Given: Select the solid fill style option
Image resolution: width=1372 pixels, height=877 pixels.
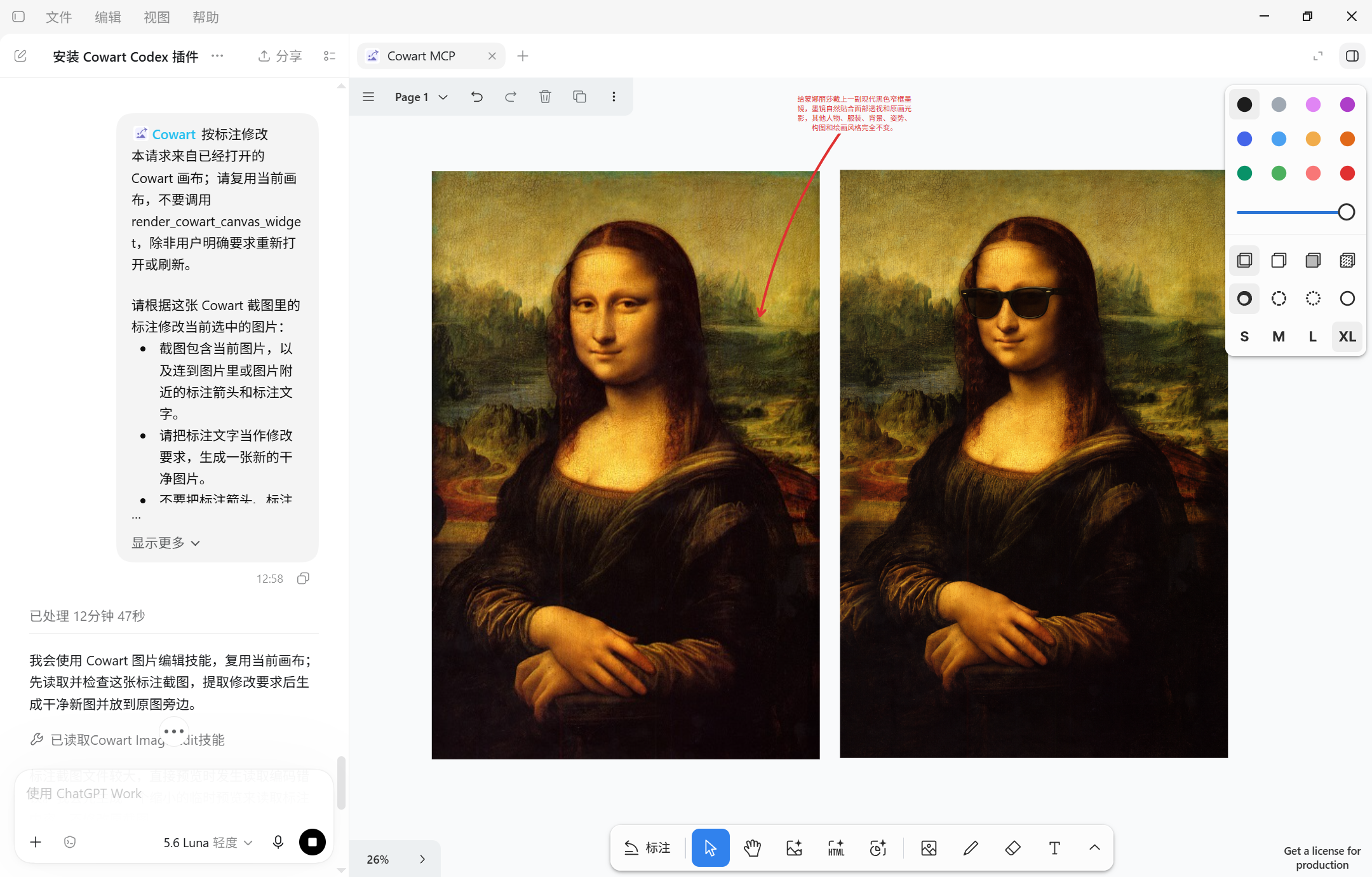Looking at the screenshot, I should pyautogui.click(x=1313, y=261).
